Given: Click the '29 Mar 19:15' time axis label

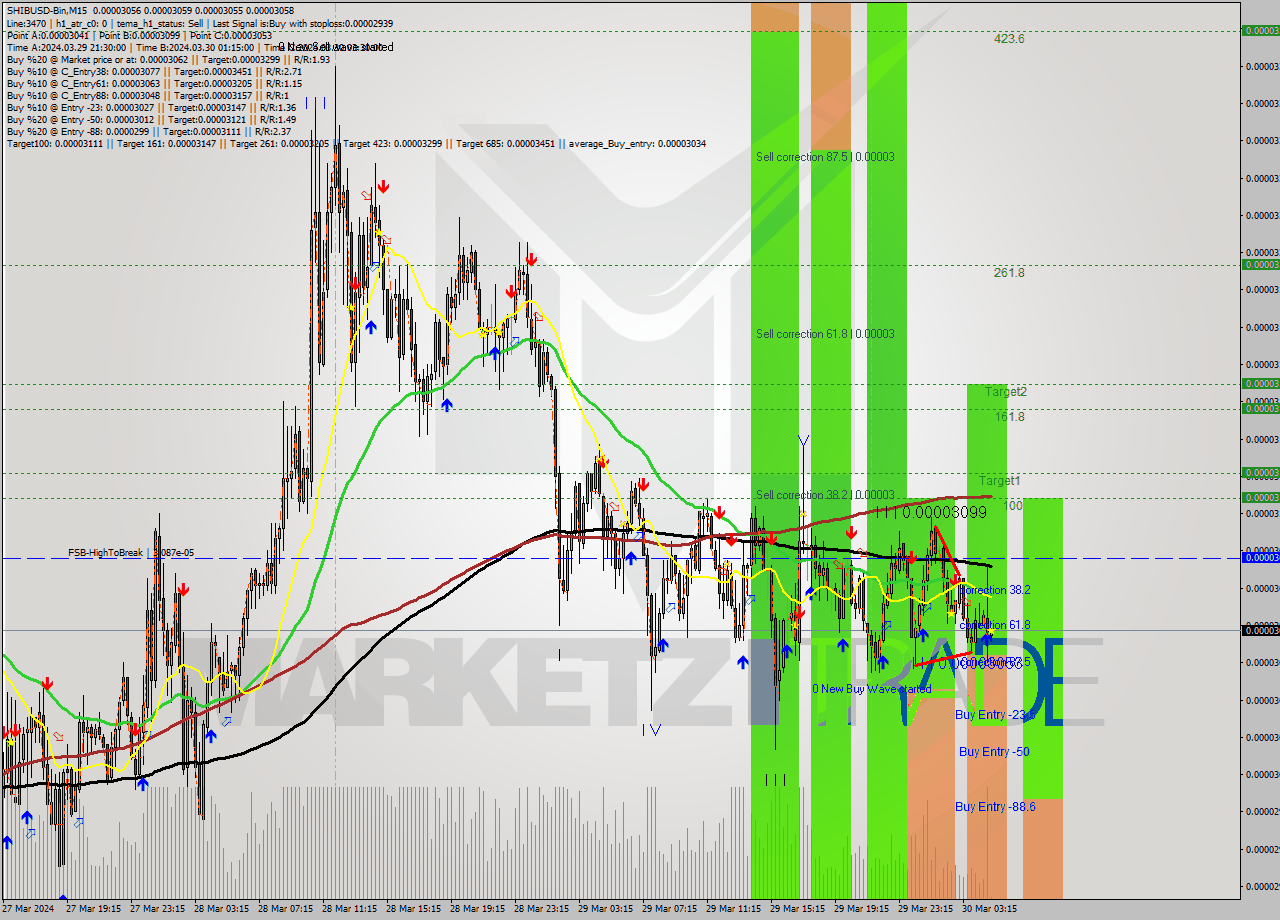Looking at the screenshot, I should point(862,909).
